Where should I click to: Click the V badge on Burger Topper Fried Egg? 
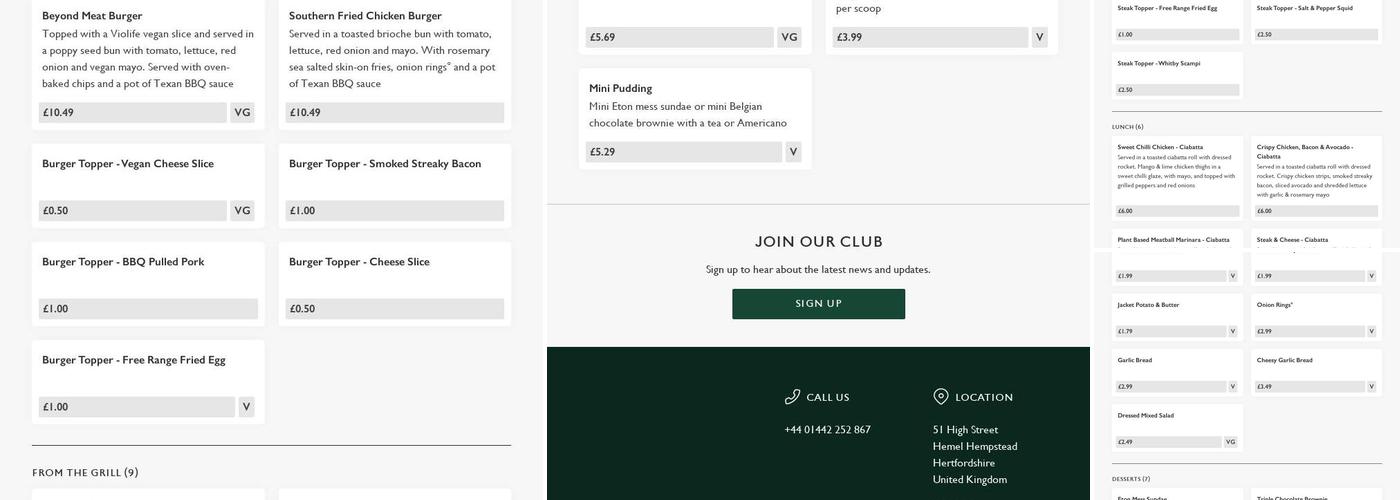point(246,407)
